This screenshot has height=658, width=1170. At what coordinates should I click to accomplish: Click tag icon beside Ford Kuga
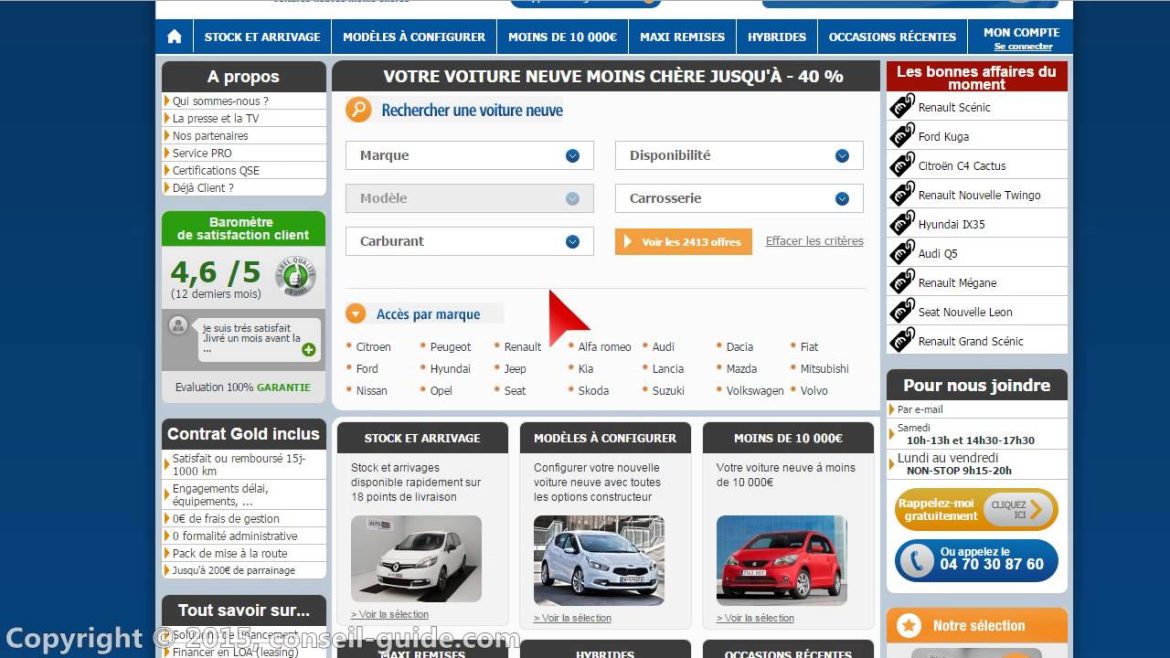pyautogui.click(x=902, y=136)
